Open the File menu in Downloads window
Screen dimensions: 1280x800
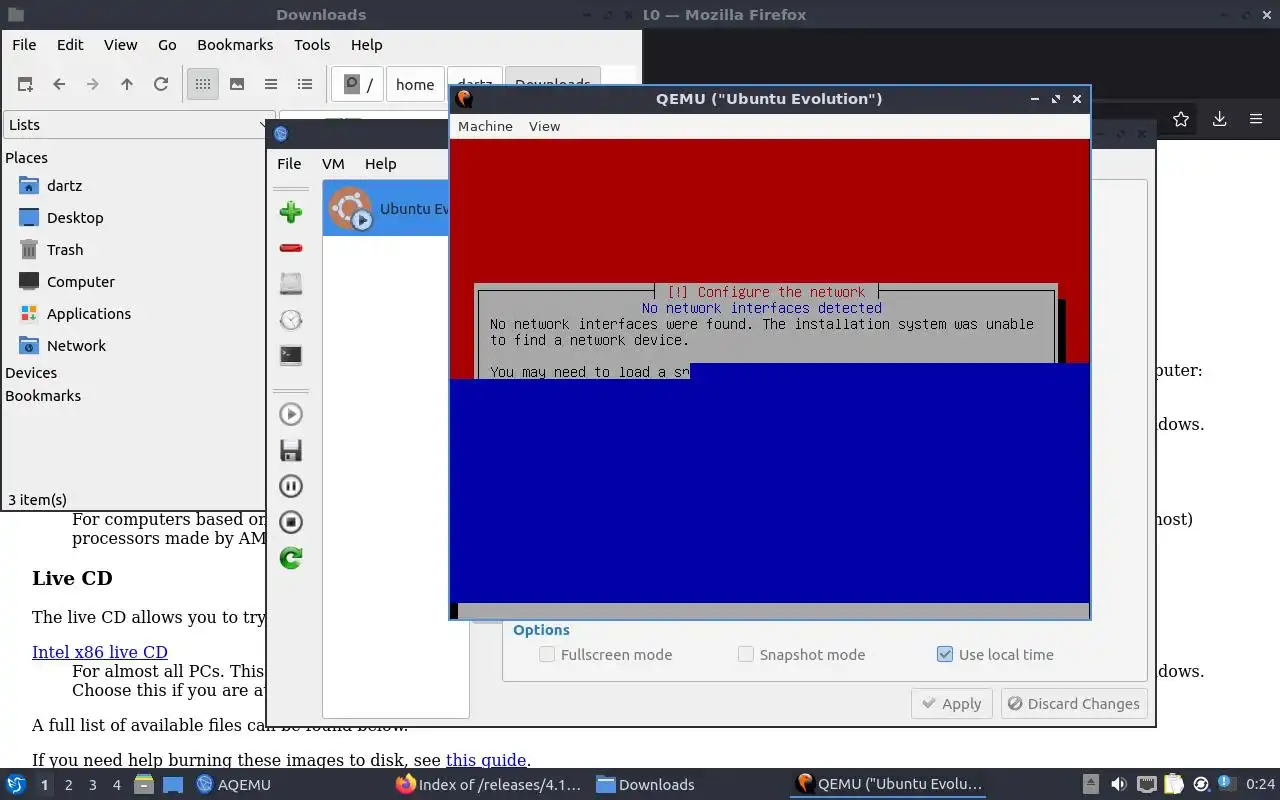24,45
